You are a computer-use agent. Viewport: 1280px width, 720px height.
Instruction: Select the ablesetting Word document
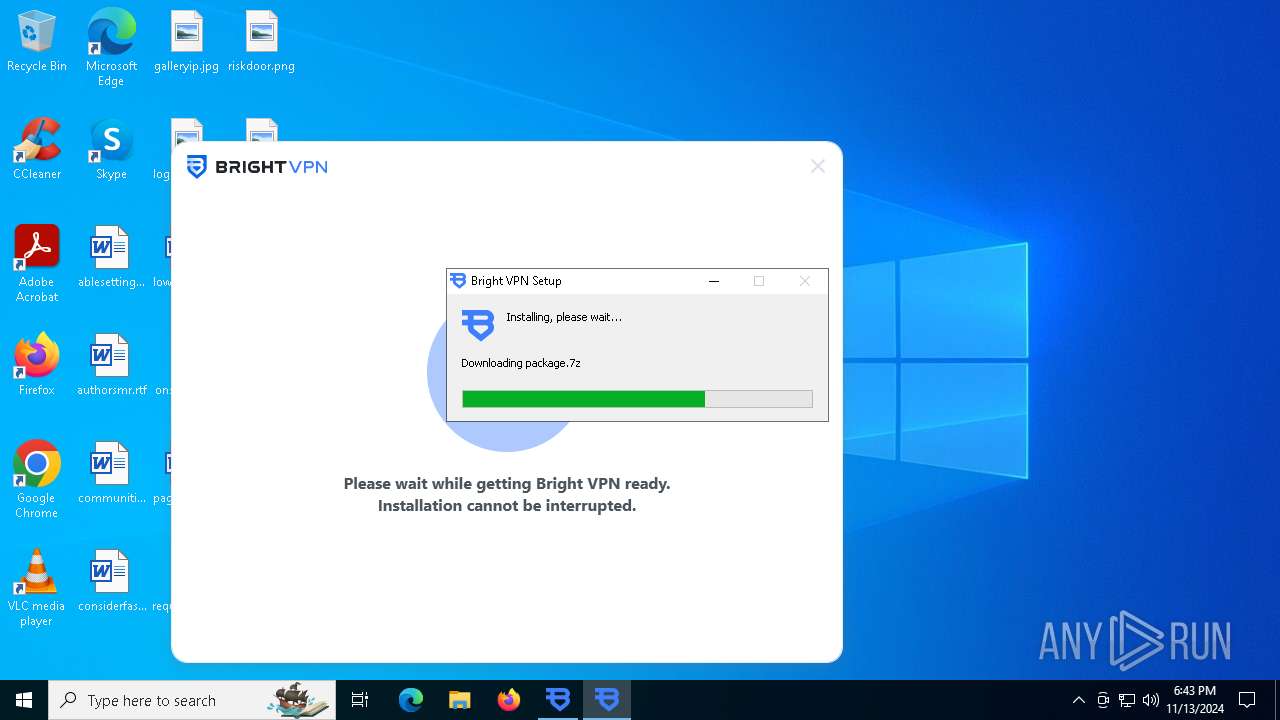111,258
